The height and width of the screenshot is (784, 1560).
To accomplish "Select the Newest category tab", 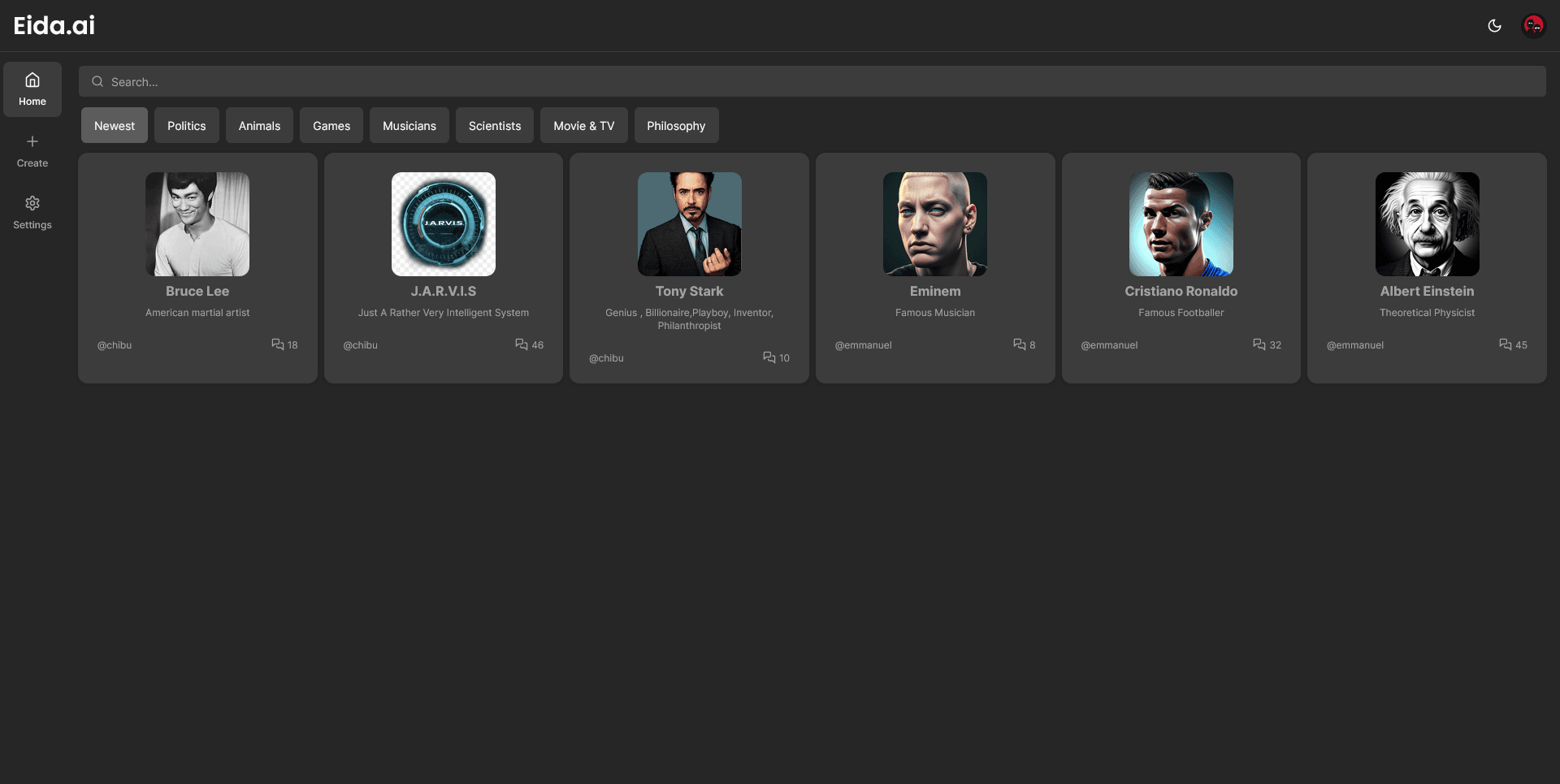I will coord(115,125).
